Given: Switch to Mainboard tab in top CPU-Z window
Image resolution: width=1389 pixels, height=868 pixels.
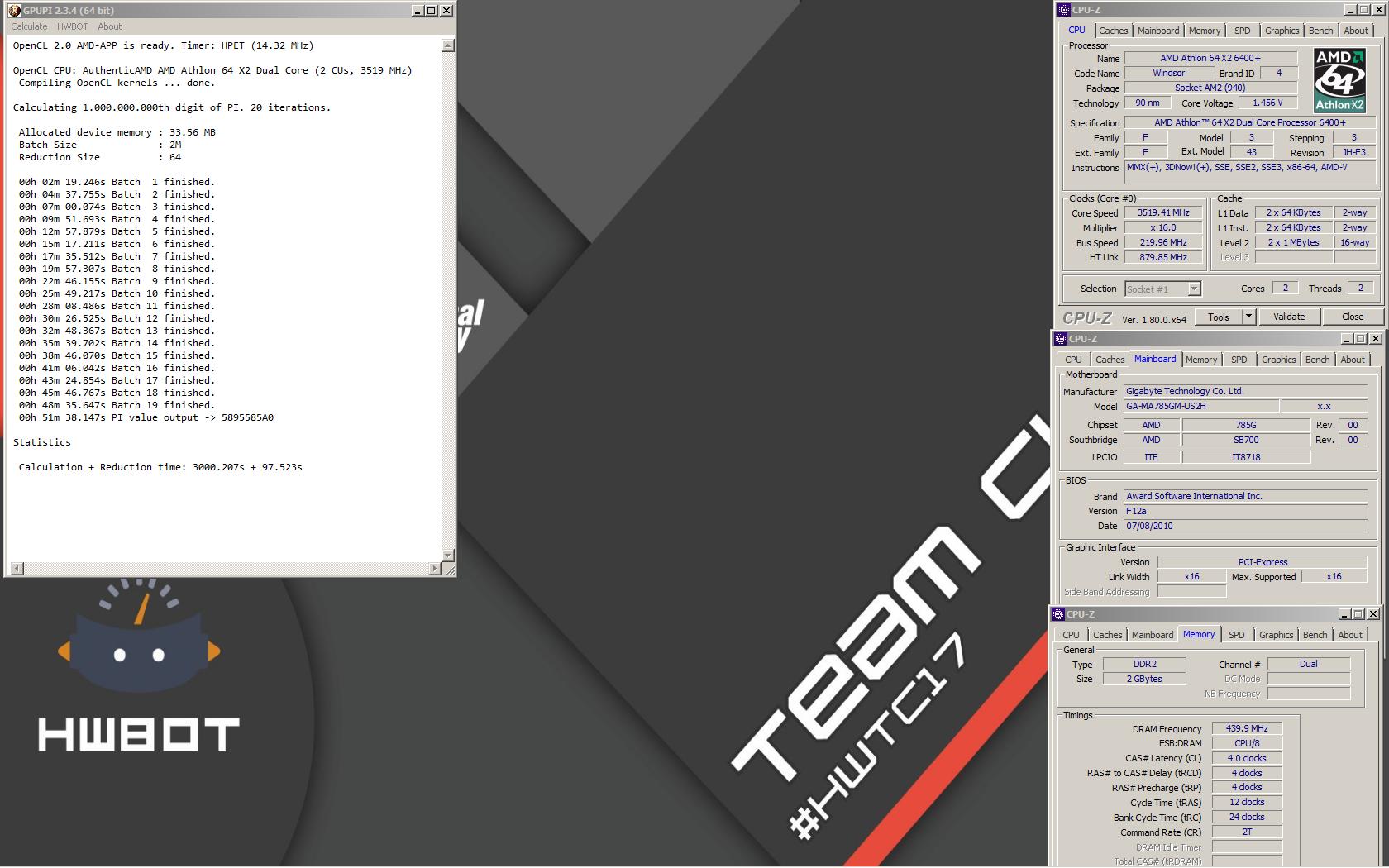Looking at the screenshot, I should pos(1158,31).
